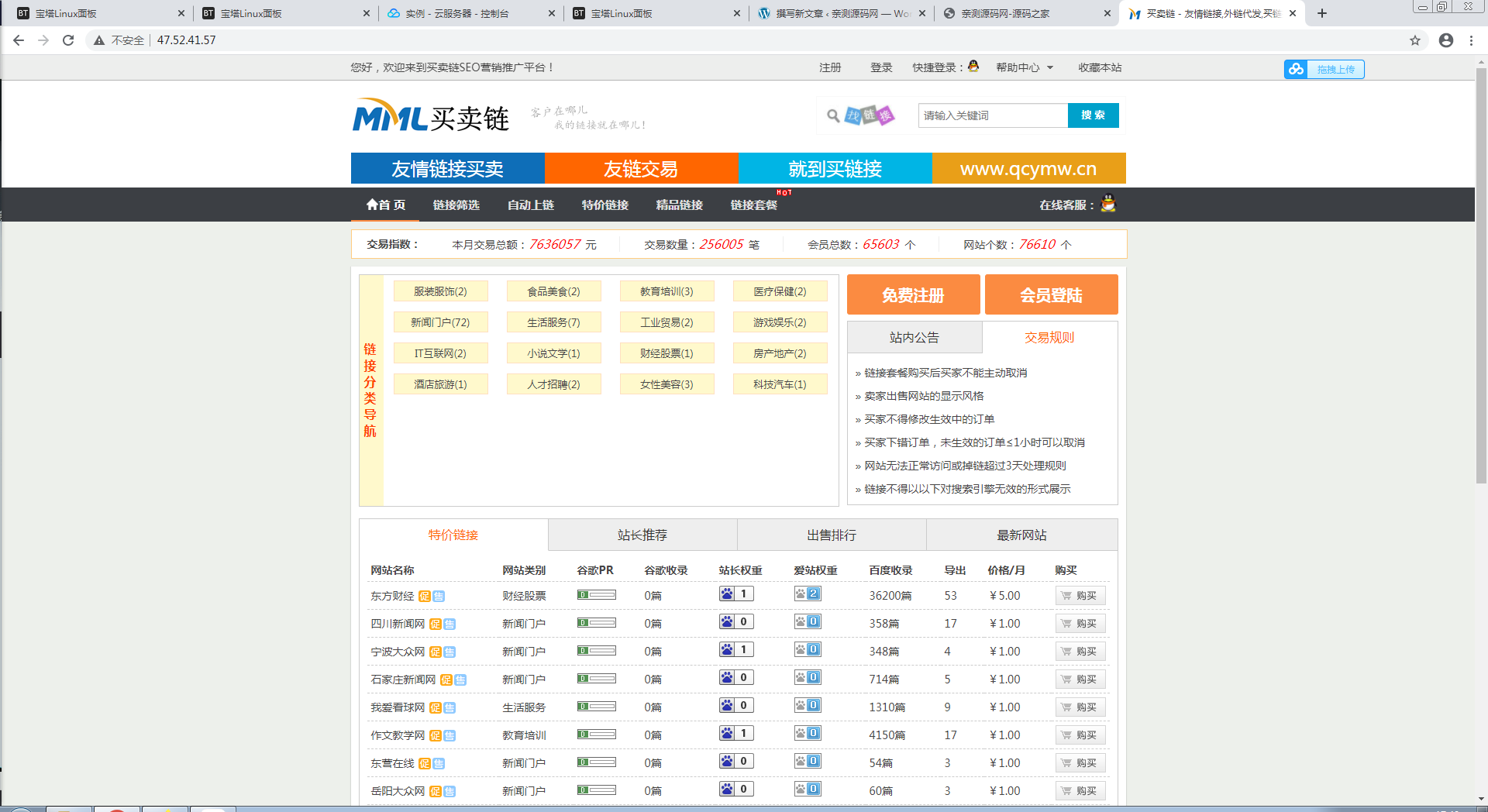Click the magnifier search icon
This screenshot has width=1488, height=812.
tap(833, 115)
